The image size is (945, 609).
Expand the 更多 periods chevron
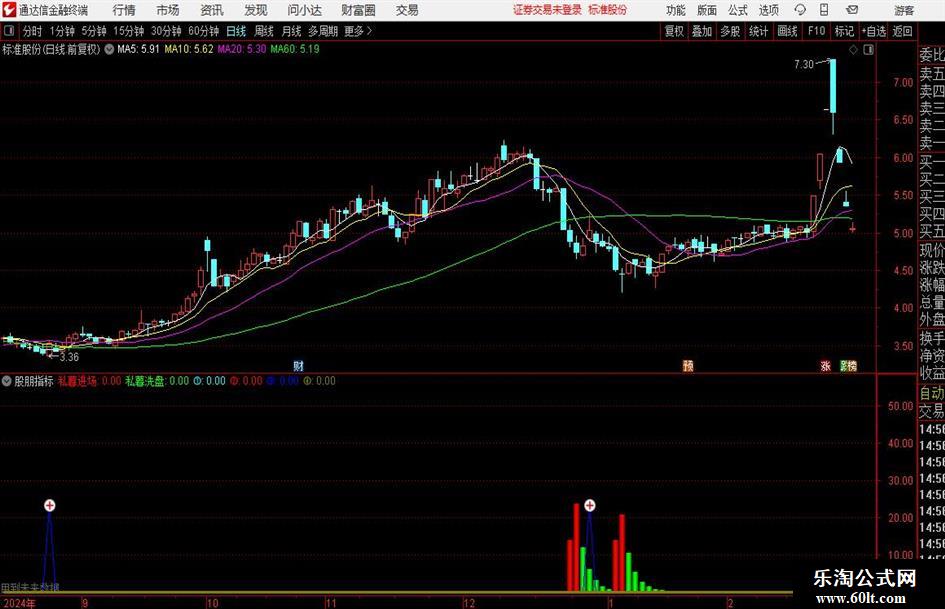coord(359,31)
